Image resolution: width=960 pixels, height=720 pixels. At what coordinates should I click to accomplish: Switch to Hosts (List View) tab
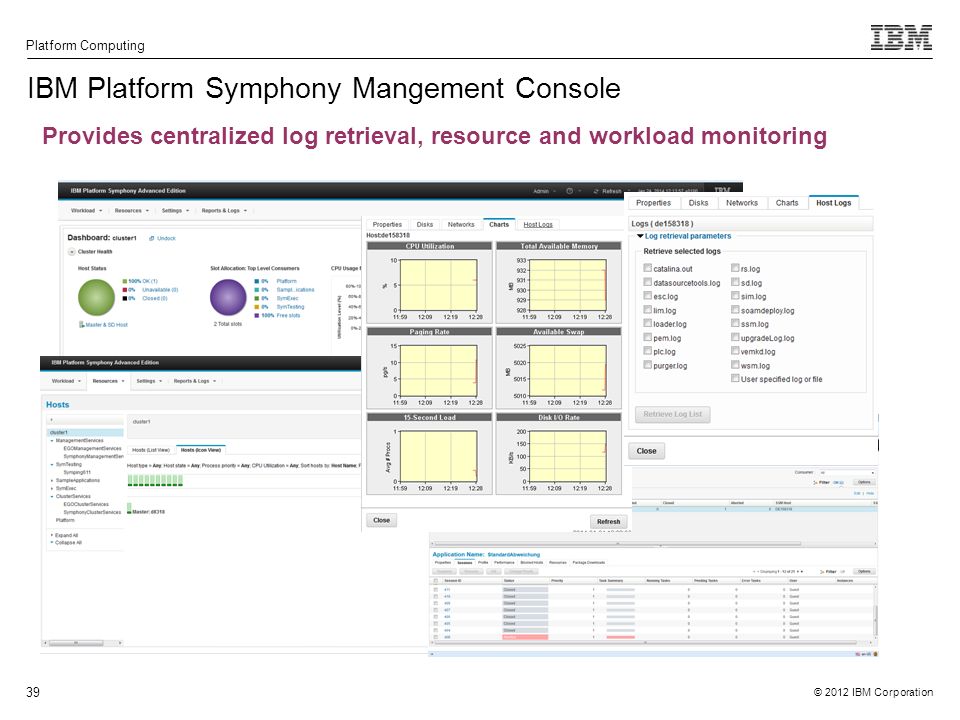coord(151,450)
